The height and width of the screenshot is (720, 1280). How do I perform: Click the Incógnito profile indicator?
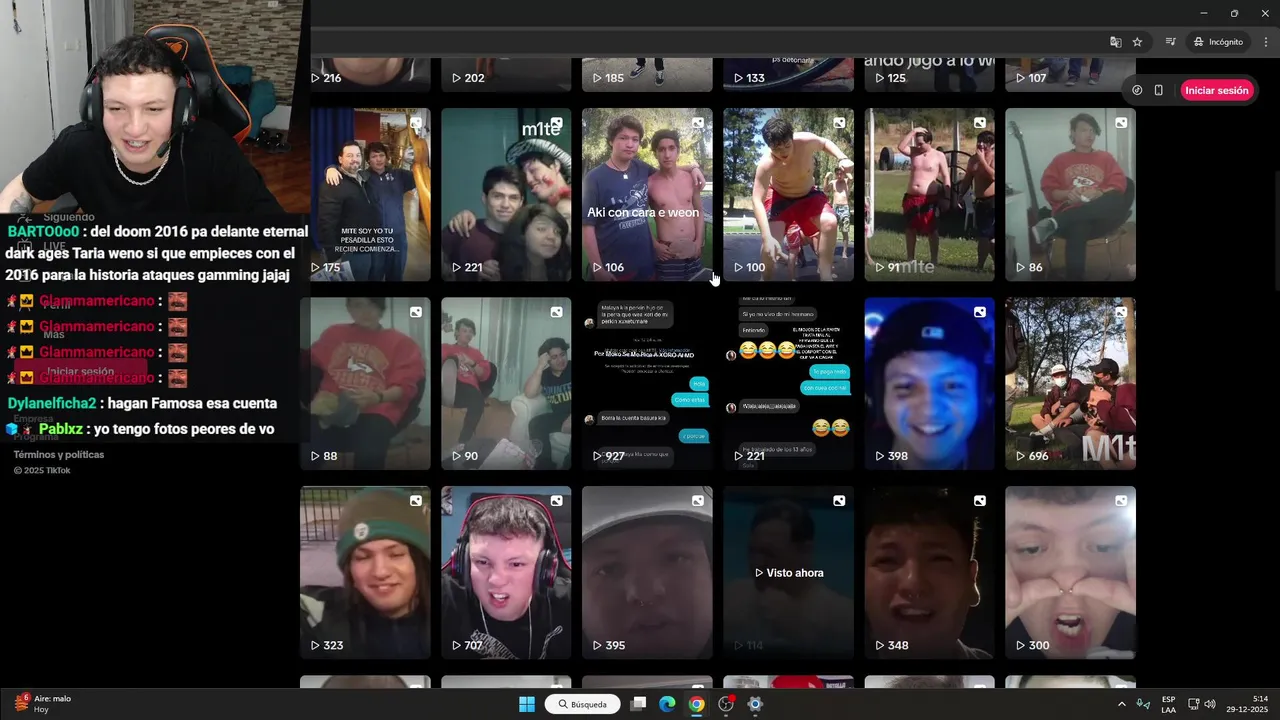tap(1218, 42)
